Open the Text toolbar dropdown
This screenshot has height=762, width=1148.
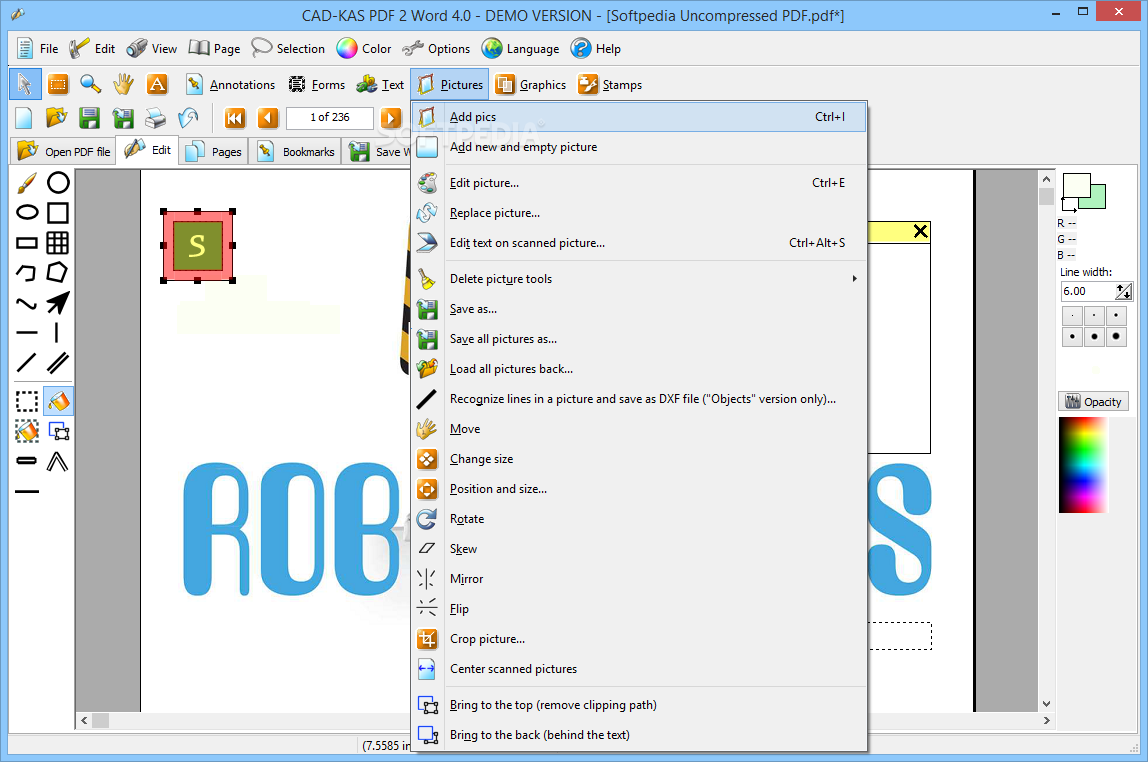coord(380,85)
